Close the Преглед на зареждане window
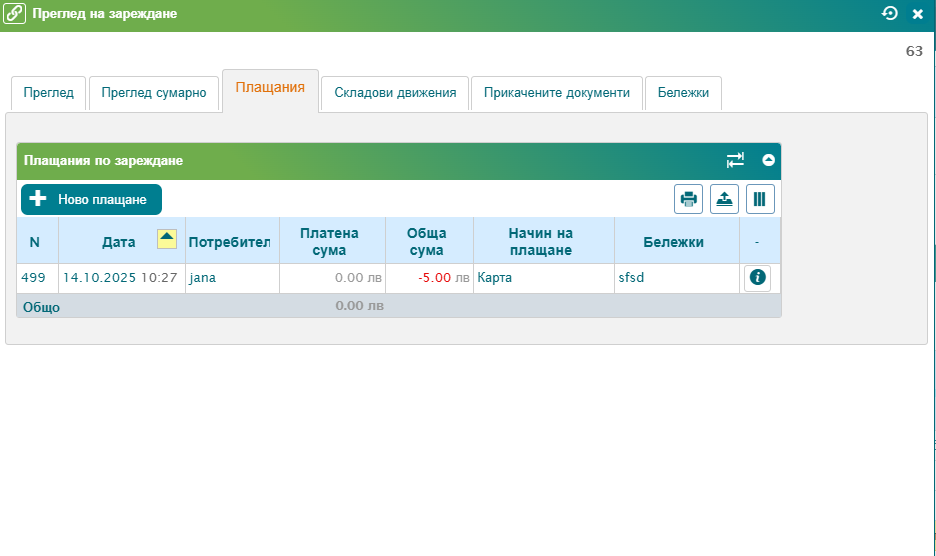This screenshot has width=936, height=556. [x=917, y=14]
